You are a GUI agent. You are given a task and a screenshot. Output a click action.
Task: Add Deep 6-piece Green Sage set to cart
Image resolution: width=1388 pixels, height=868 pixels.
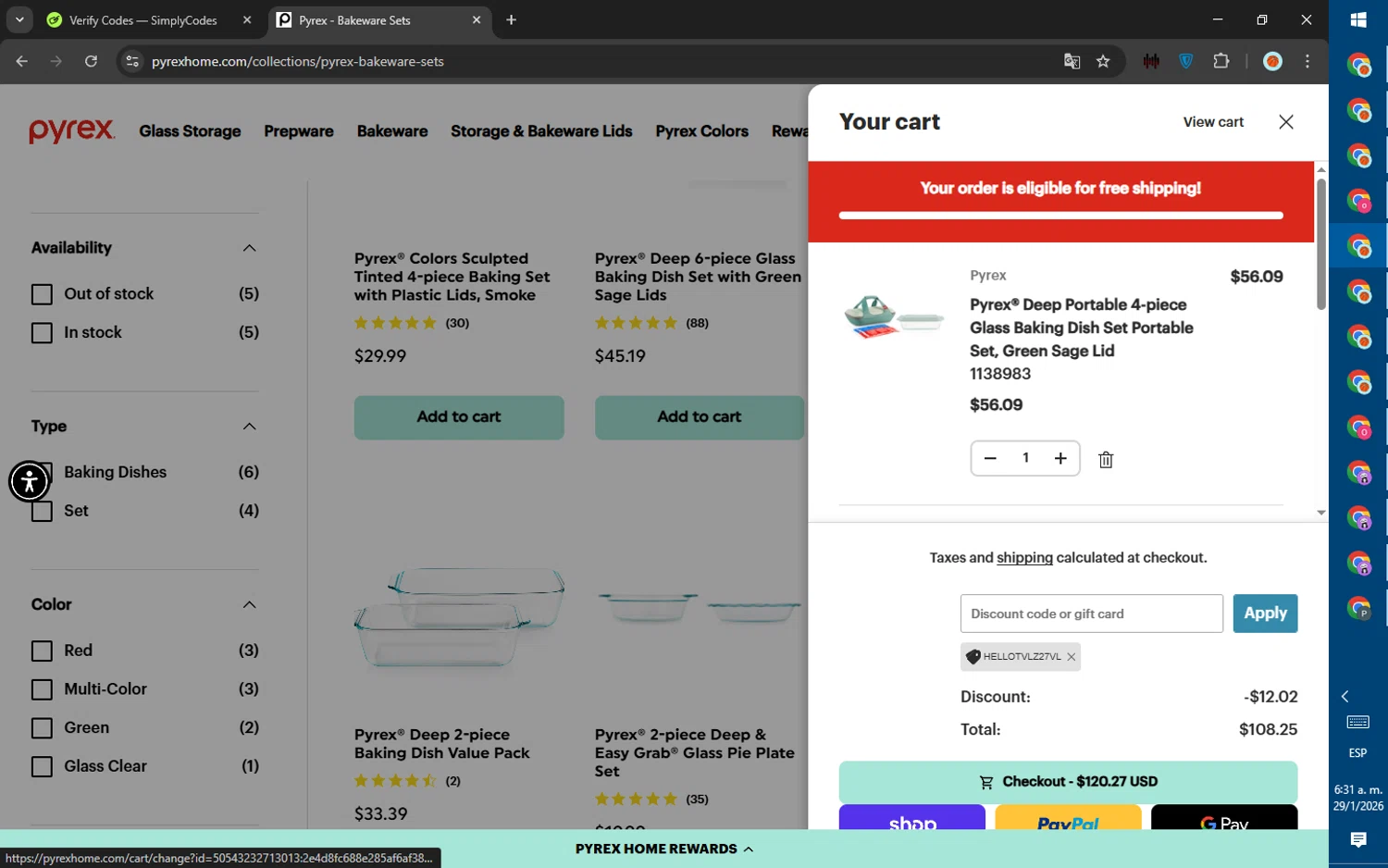[x=700, y=417]
